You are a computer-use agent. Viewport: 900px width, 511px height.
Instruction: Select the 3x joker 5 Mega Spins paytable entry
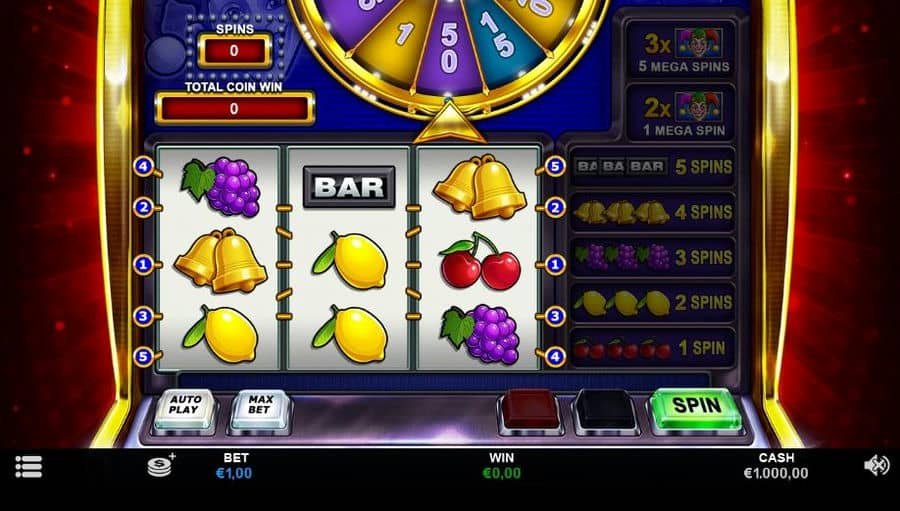[x=681, y=50]
